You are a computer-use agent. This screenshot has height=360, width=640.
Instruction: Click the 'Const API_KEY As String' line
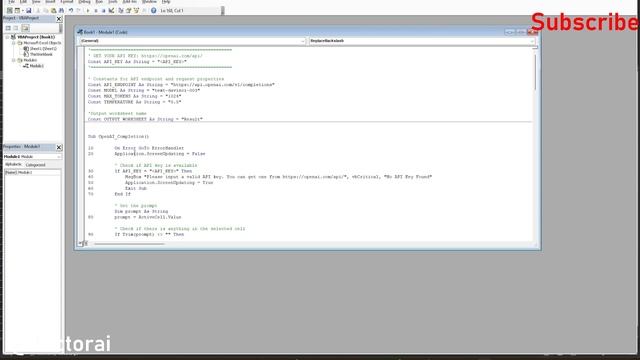[x=137, y=62]
